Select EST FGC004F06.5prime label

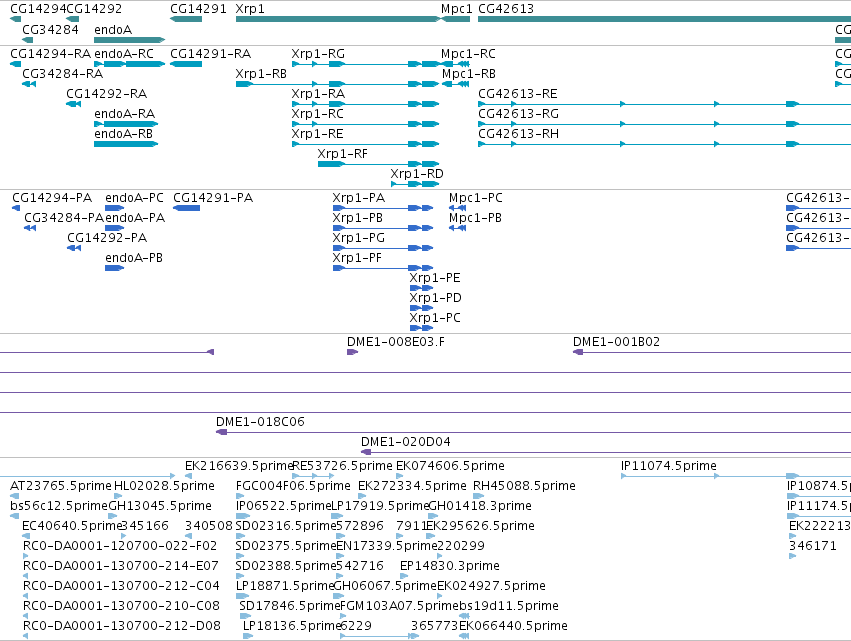pyautogui.click(x=293, y=486)
